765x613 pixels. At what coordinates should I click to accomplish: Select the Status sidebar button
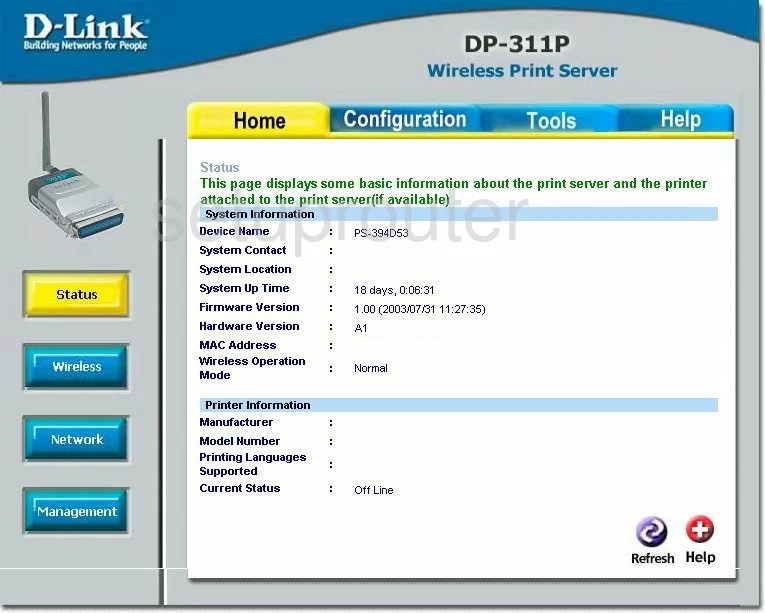point(76,295)
